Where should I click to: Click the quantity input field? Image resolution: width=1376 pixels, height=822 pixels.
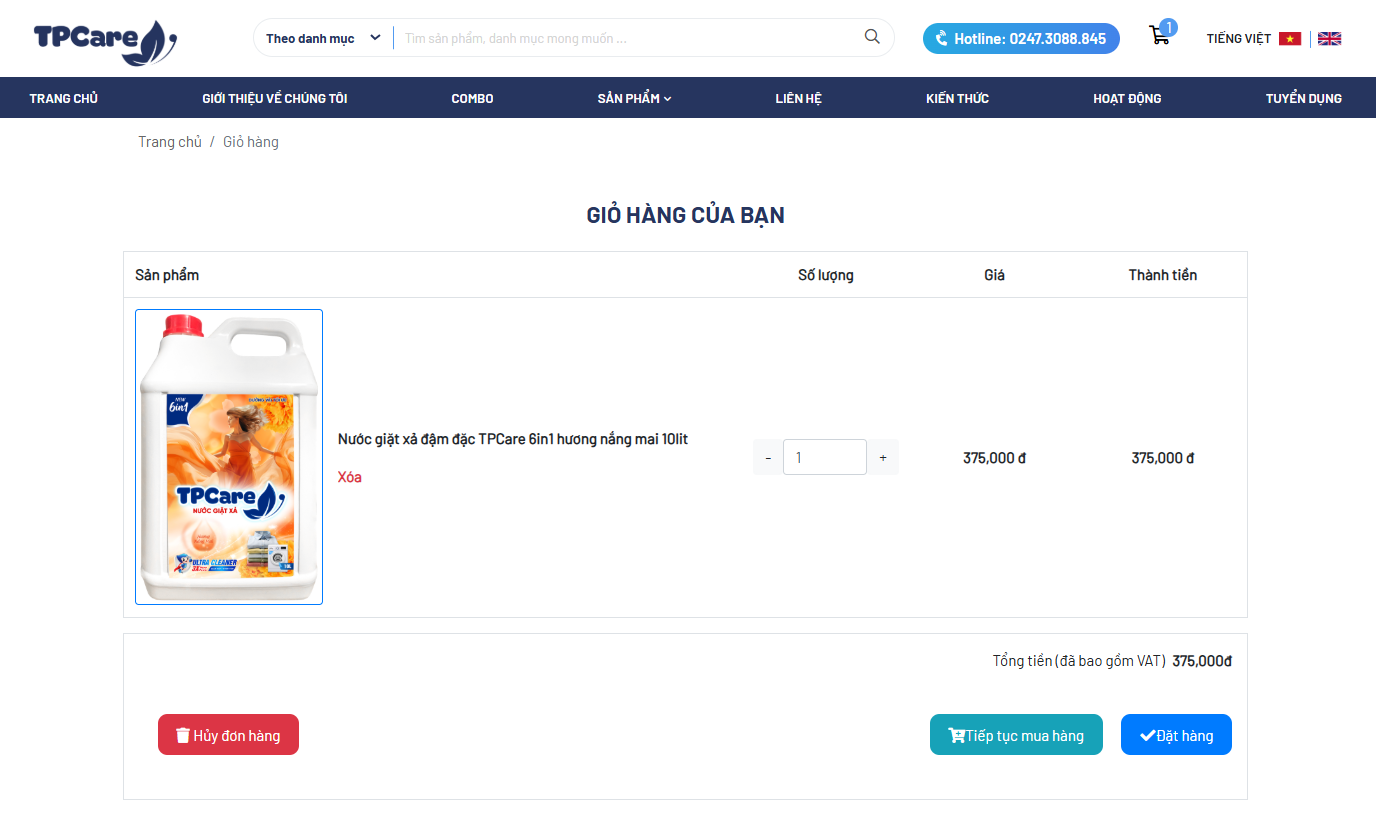(825, 457)
